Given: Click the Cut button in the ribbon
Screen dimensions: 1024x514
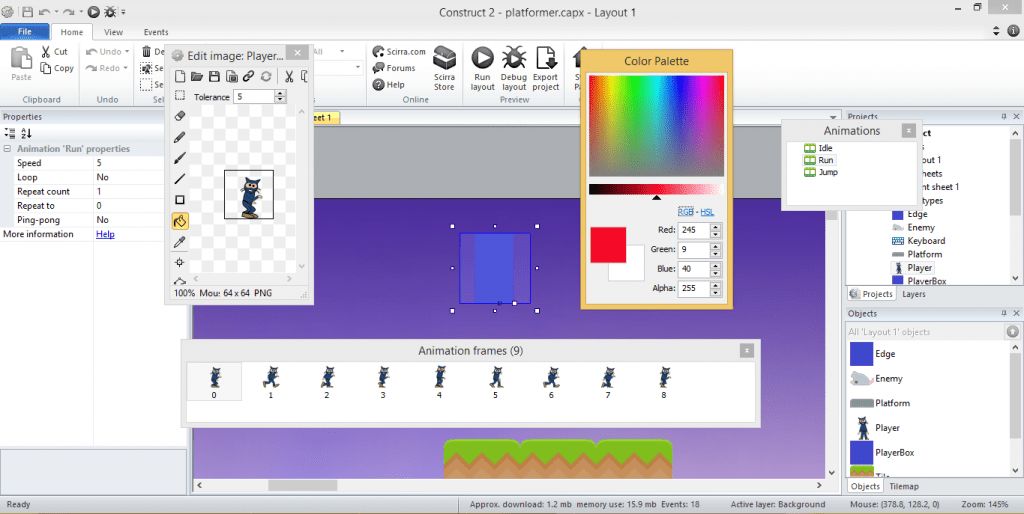Looking at the screenshot, I should [55, 52].
